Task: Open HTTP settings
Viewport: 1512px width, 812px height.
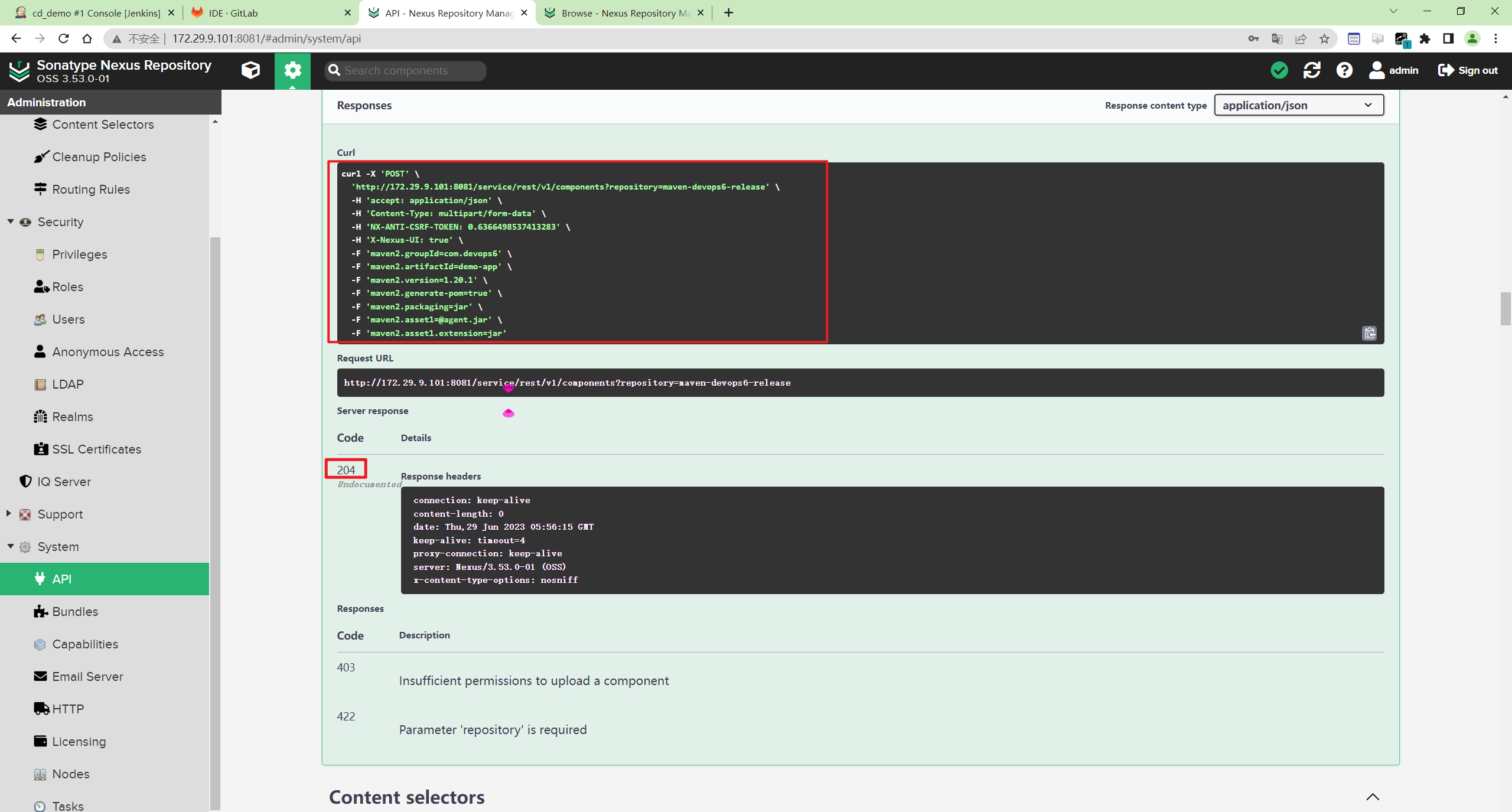Action: [67, 709]
